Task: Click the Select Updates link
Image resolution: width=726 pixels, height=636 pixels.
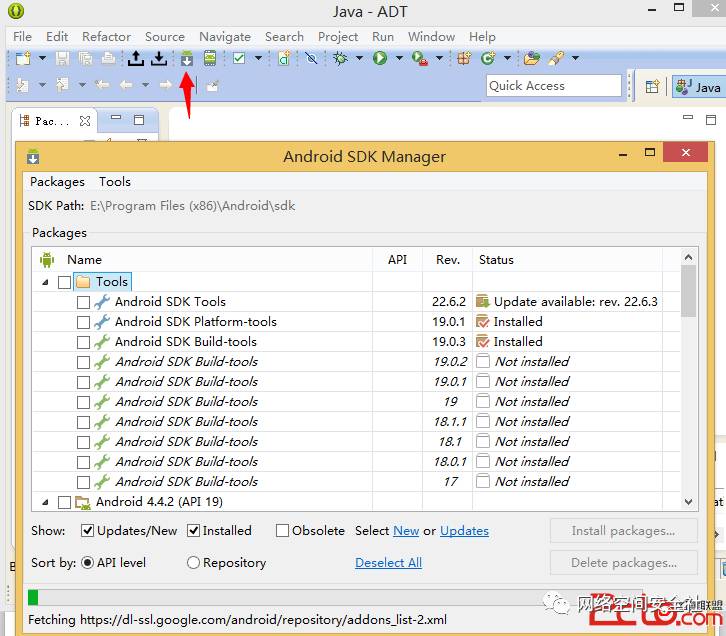Action: (x=464, y=531)
